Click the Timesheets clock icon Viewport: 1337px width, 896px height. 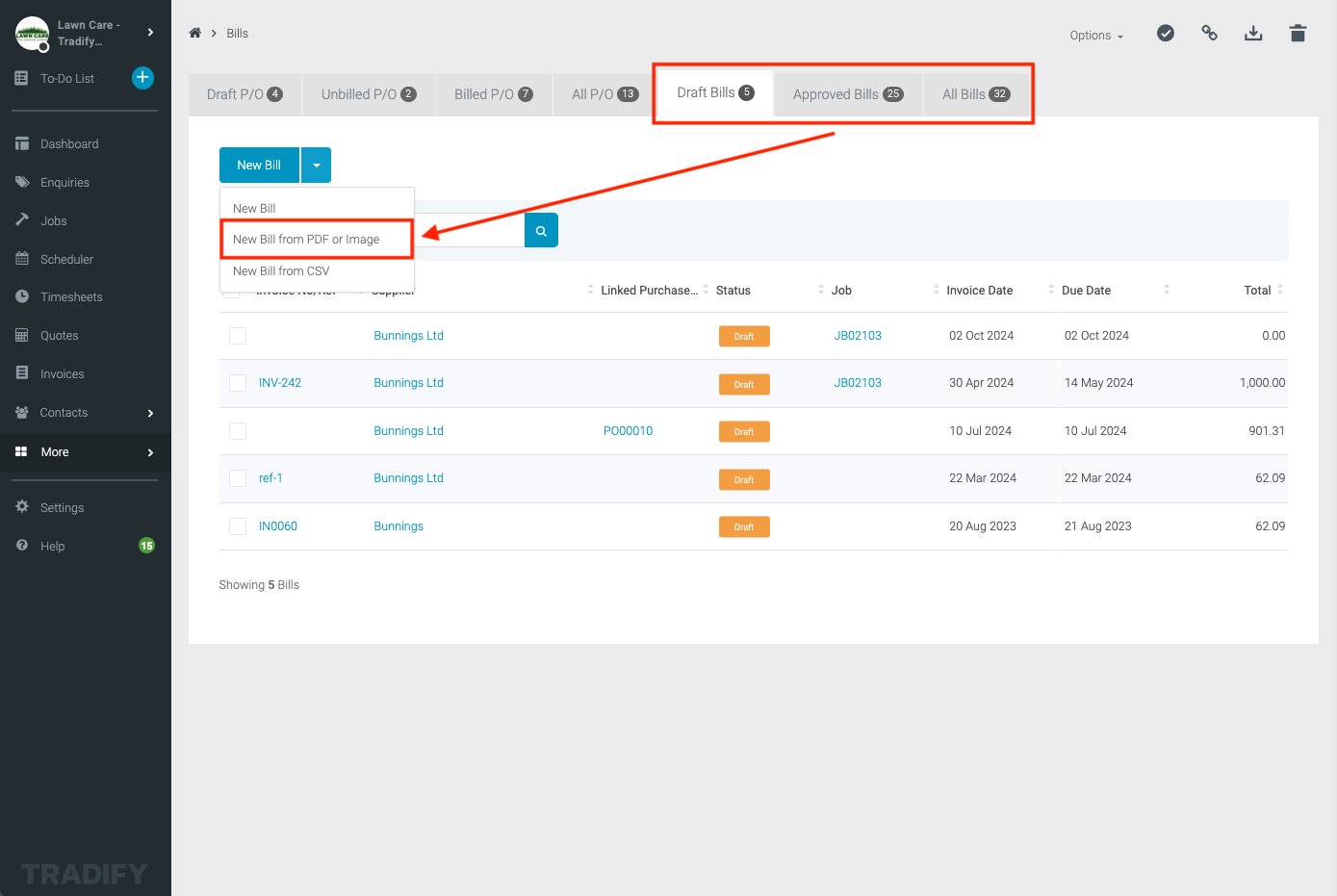[x=22, y=296]
